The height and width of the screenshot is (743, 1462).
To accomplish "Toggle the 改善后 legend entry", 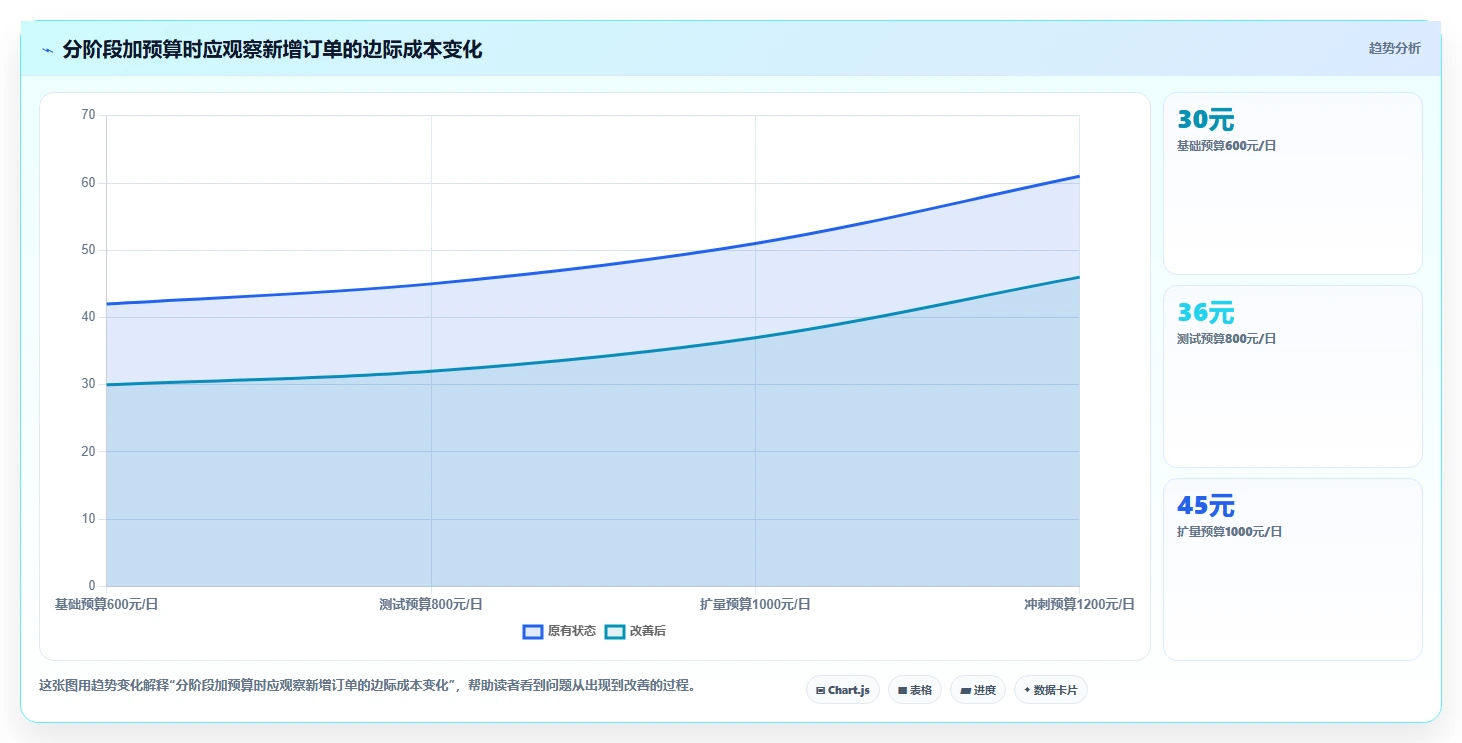I will [636, 631].
